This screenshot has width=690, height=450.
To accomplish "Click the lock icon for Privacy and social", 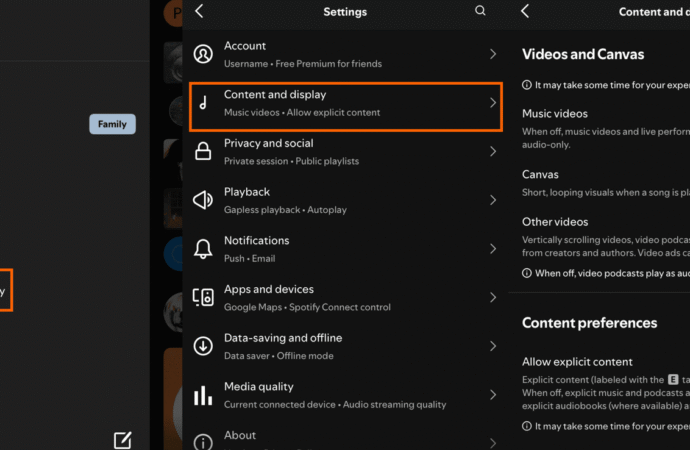I will [x=203, y=151].
